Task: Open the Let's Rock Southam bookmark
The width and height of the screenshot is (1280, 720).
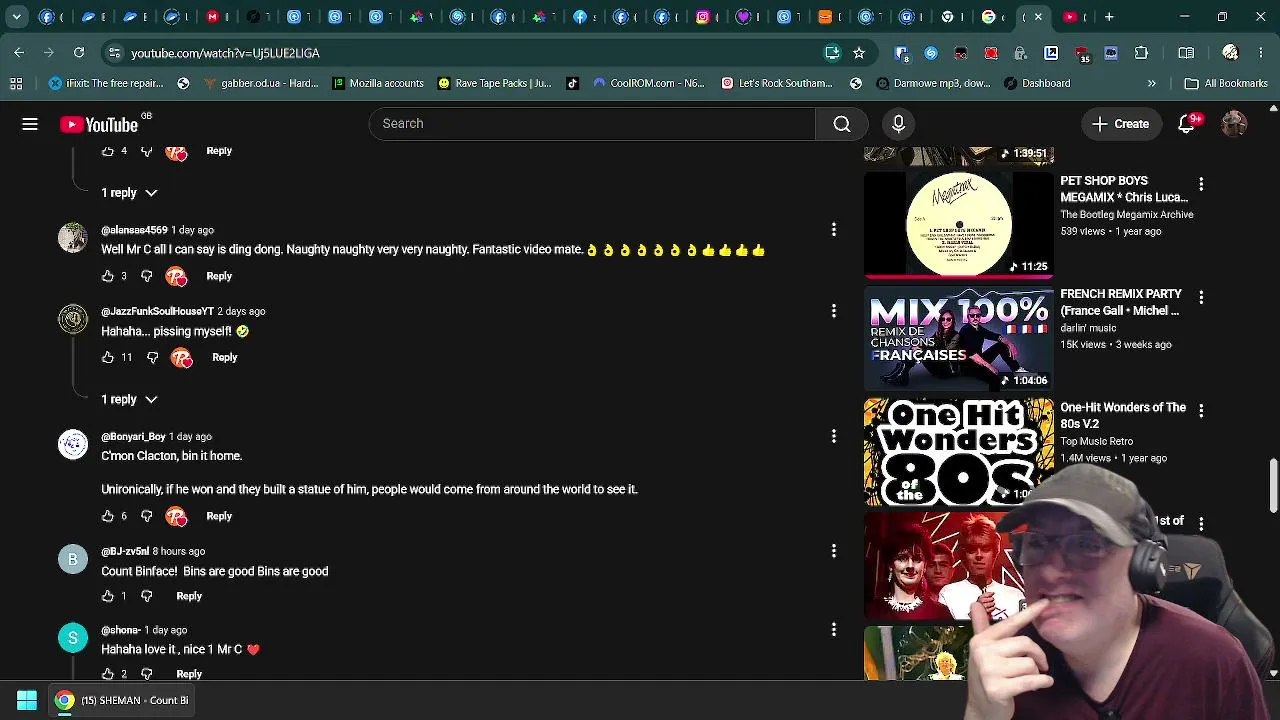Action: 777,83
